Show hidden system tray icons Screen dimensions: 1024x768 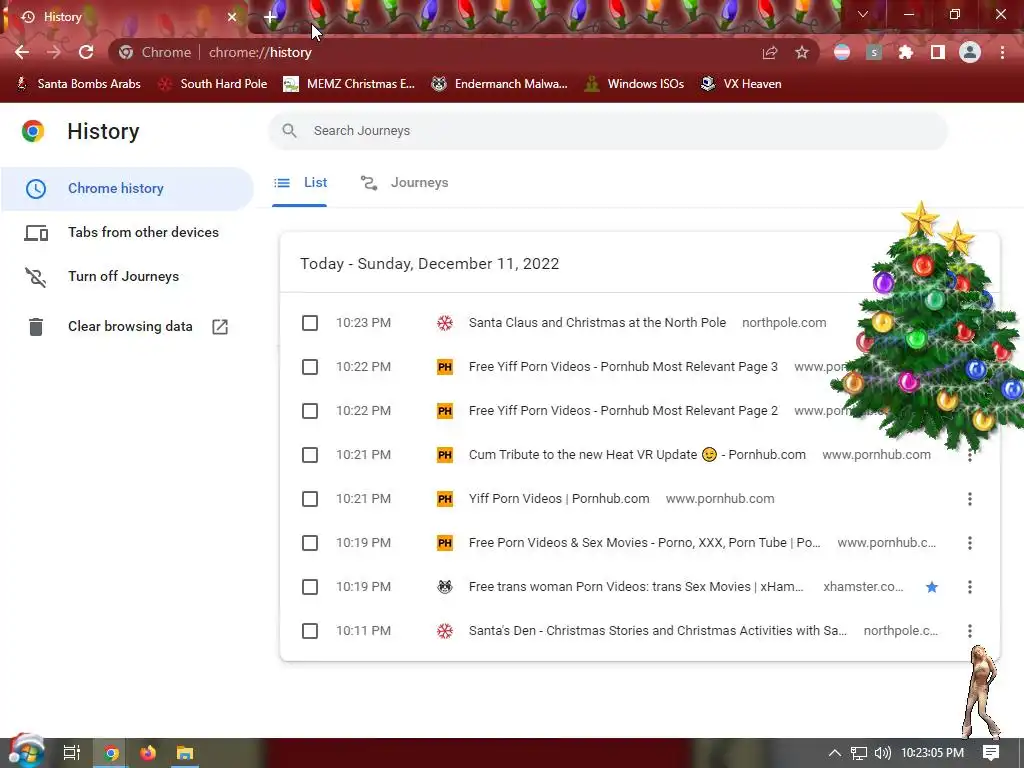pos(834,753)
